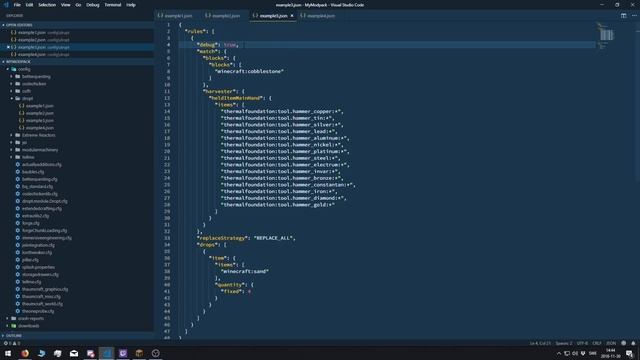Image resolution: width=640 pixels, height=360 pixels.
Task: Click the gear icon beside baubles.cfg
Action: [x=18, y=172]
